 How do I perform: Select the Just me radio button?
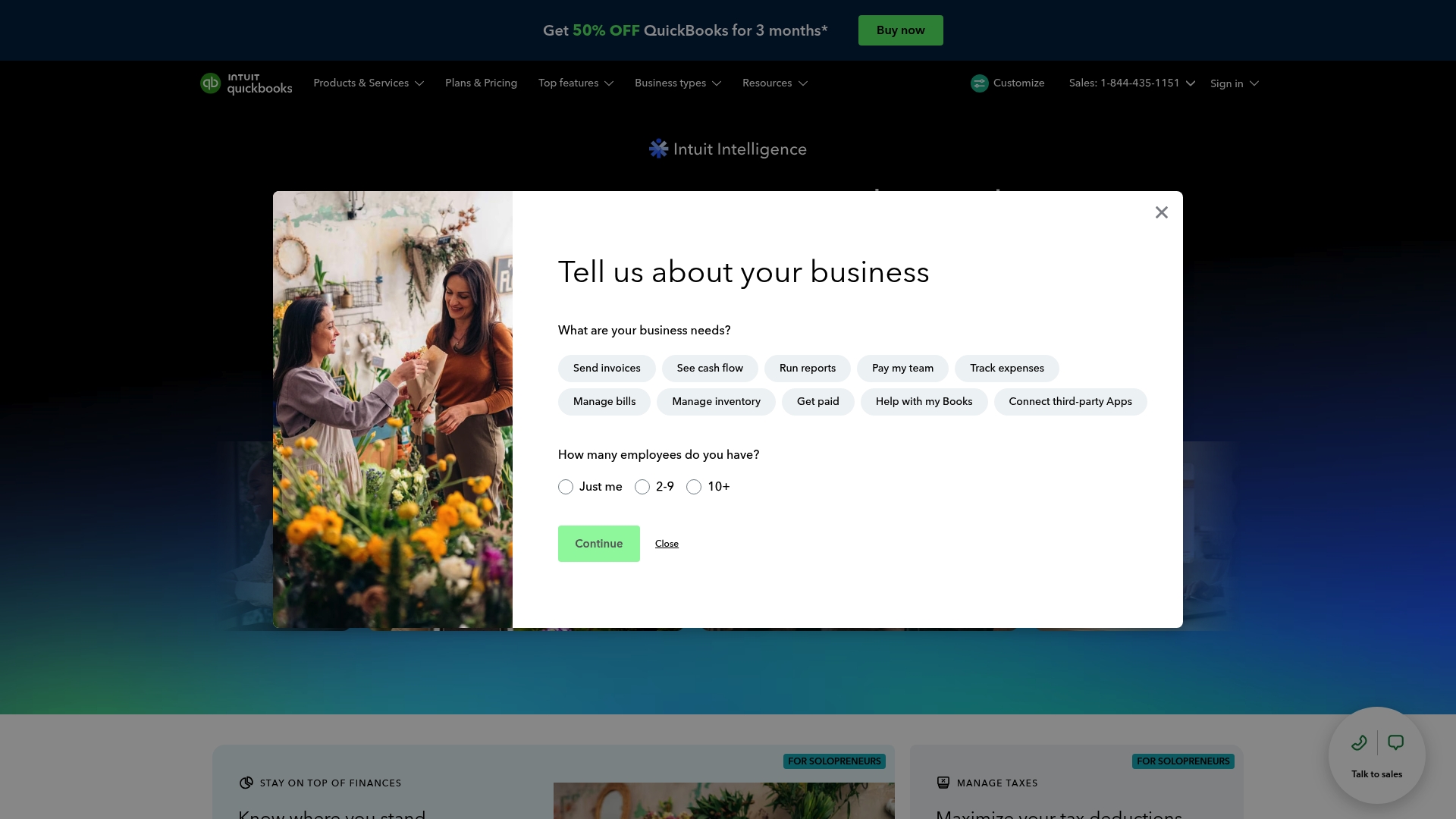point(566,487)
